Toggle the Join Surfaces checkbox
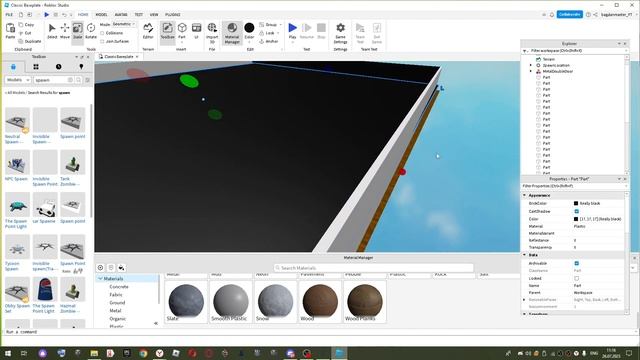Image resolution: width=640 pixels, height=360 pixels. 102,41
